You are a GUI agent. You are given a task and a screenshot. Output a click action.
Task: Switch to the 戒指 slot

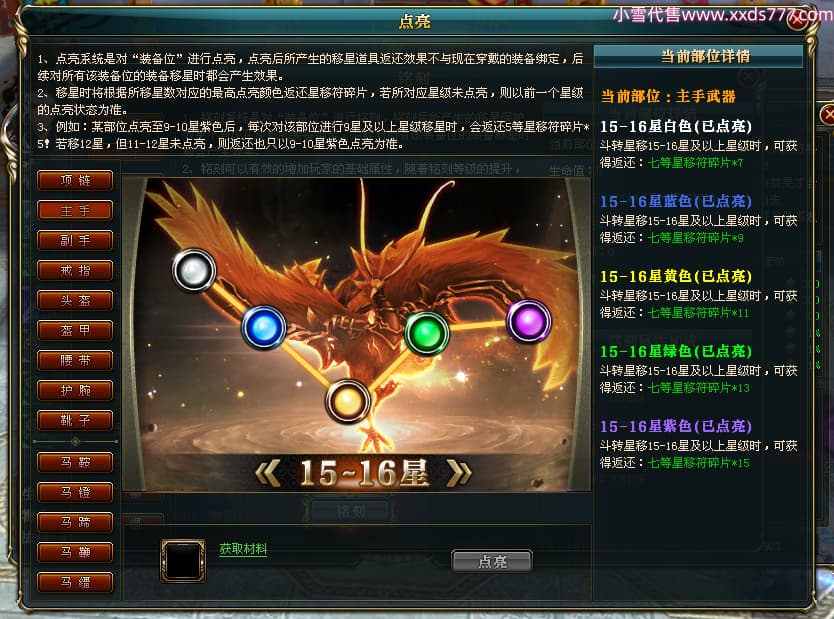pyautogui.click(x=75, y=270)
